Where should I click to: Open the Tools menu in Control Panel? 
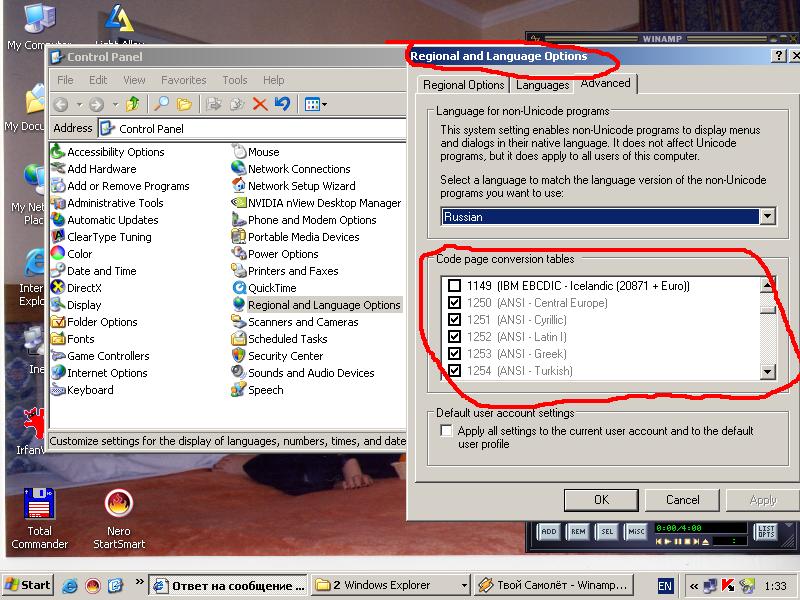(235, 80)
